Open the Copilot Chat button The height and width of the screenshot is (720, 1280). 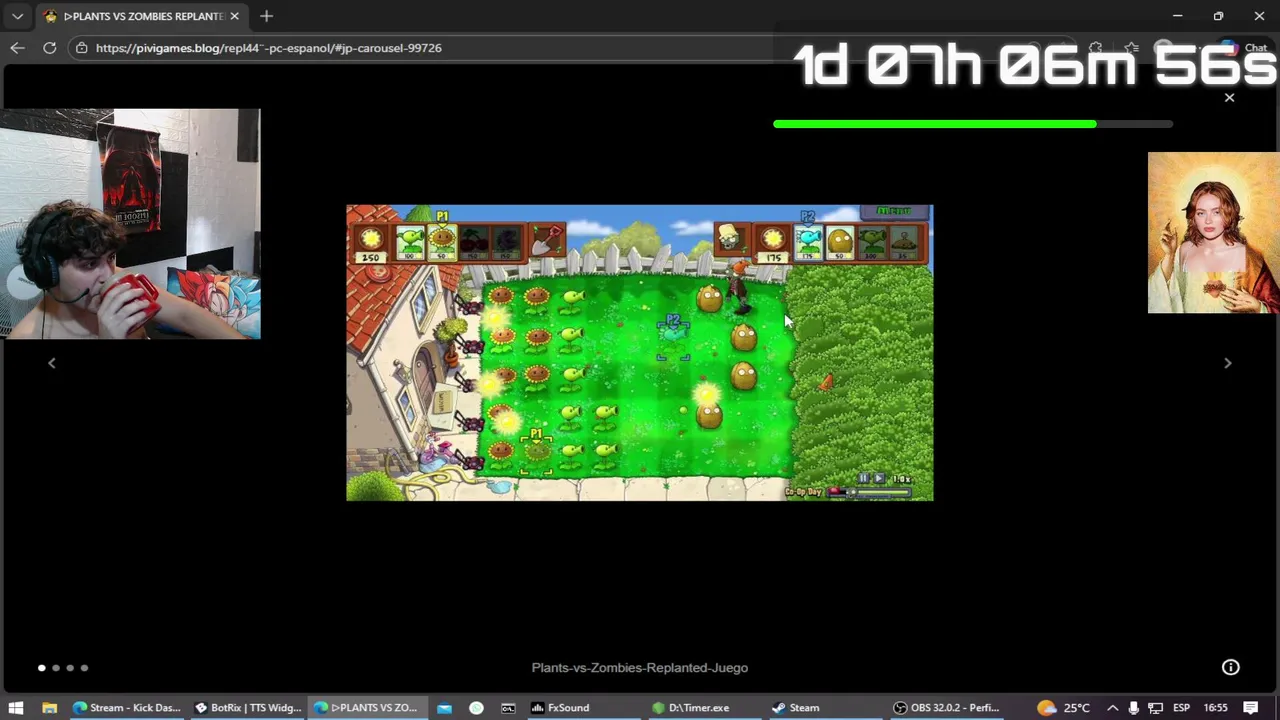[1244, 47]
